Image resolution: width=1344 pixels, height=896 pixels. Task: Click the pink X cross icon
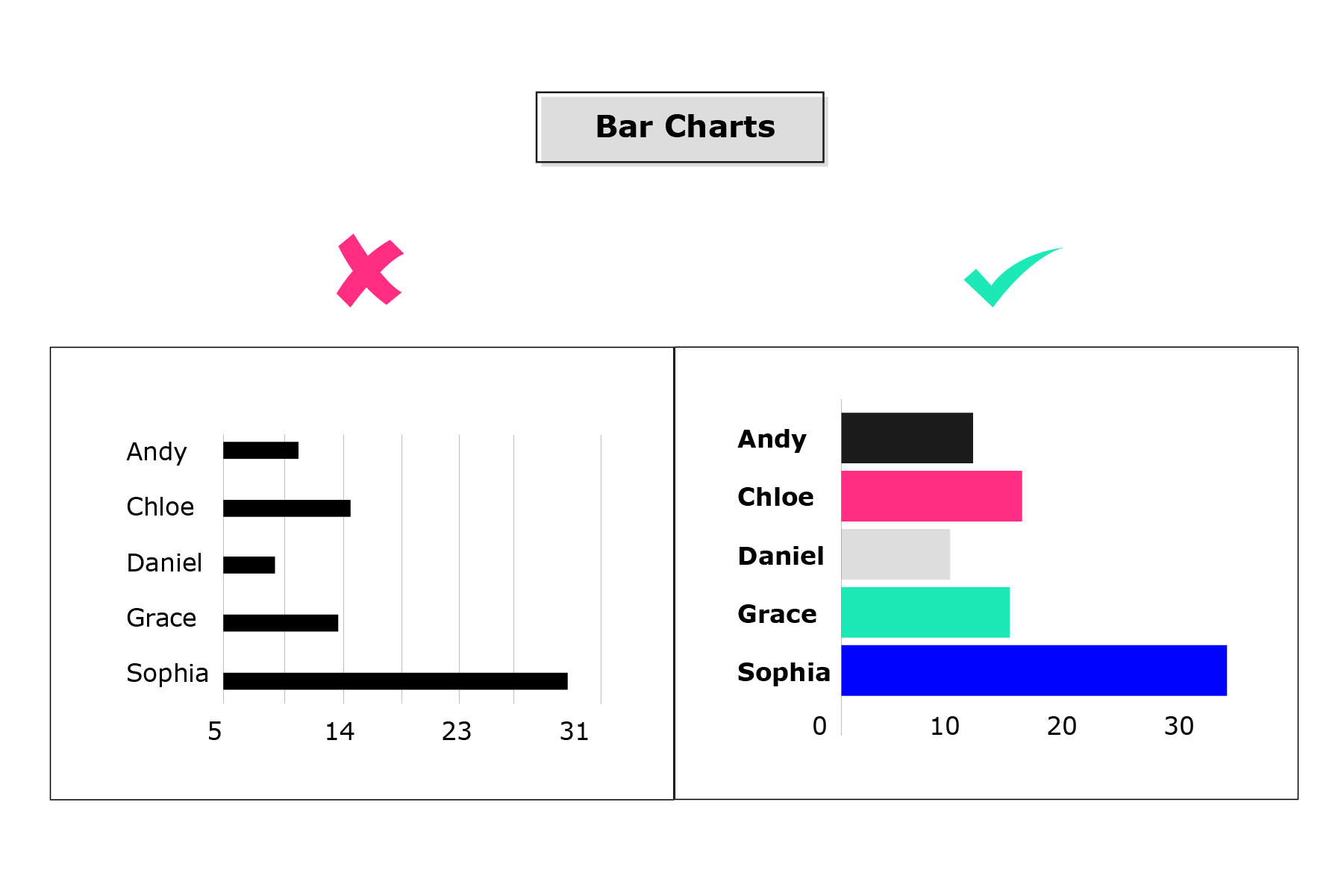(369, 270)
